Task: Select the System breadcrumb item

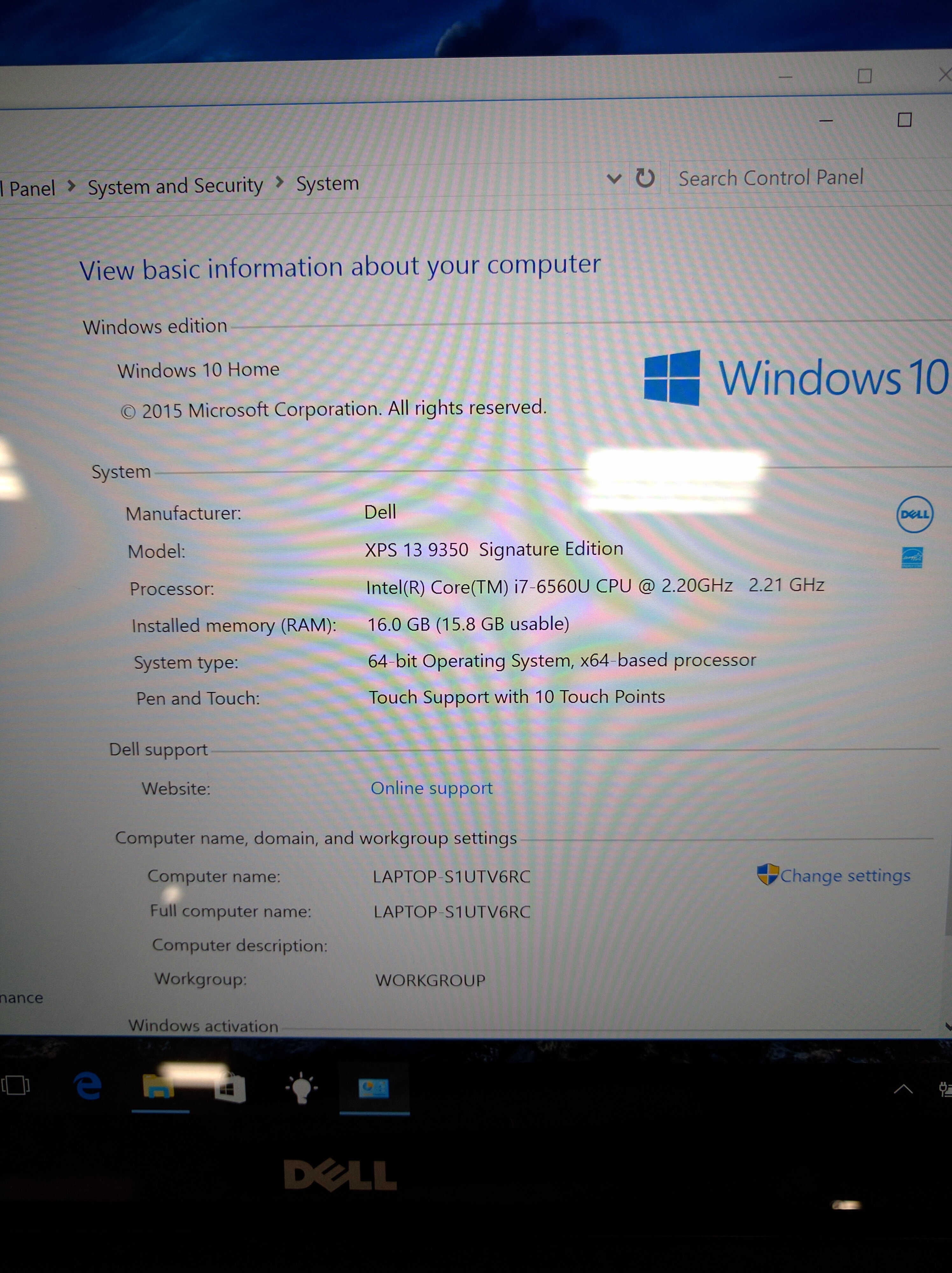Action: coord(327,184)
